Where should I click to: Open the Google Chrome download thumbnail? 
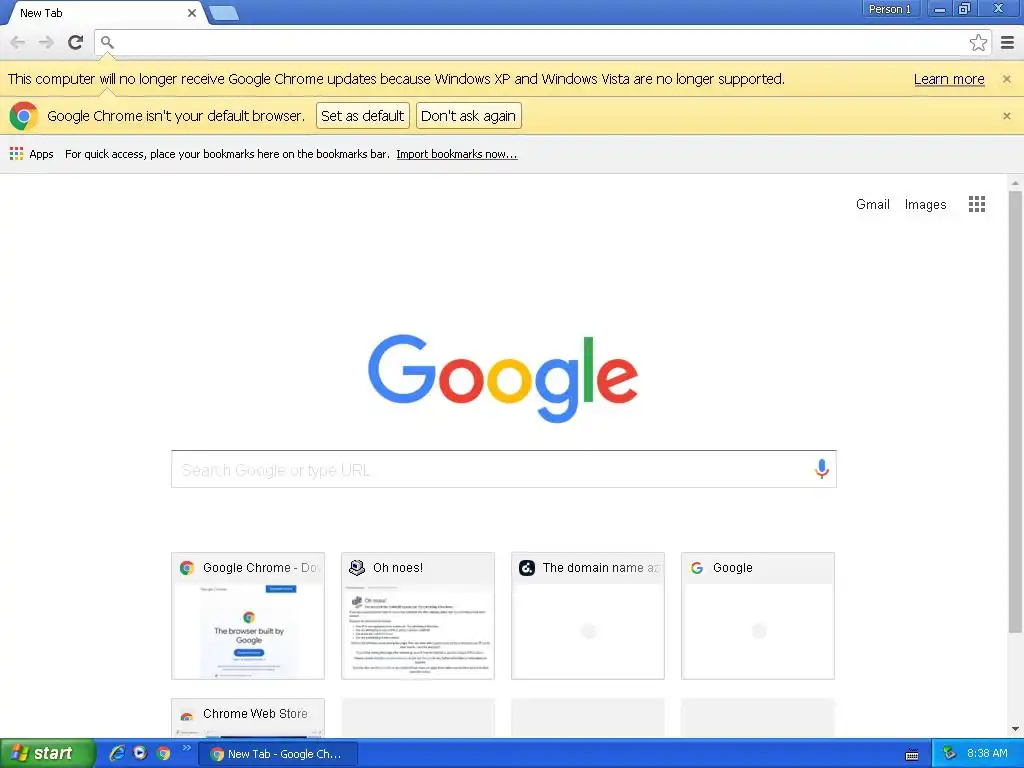(x=248, y=616)
